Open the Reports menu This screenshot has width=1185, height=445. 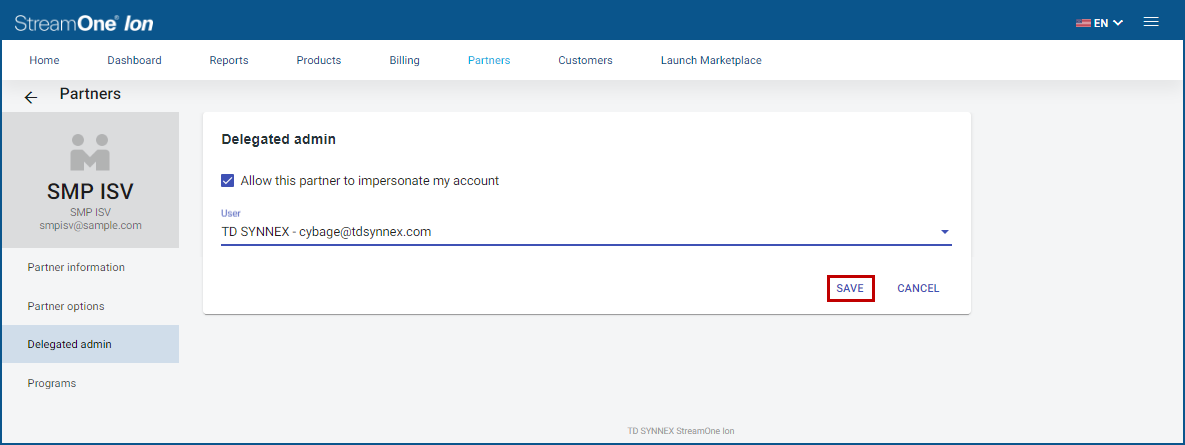[229, 60]
